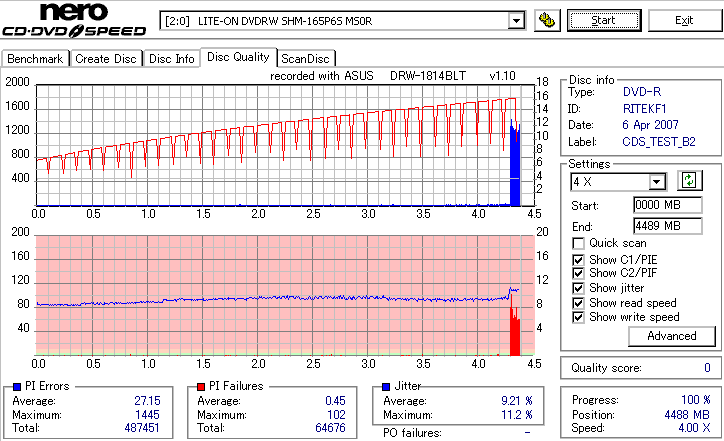This screenshot has width=724, height=441.
Task: Click the blue Jitter legend square
Action: click(386, 387)
